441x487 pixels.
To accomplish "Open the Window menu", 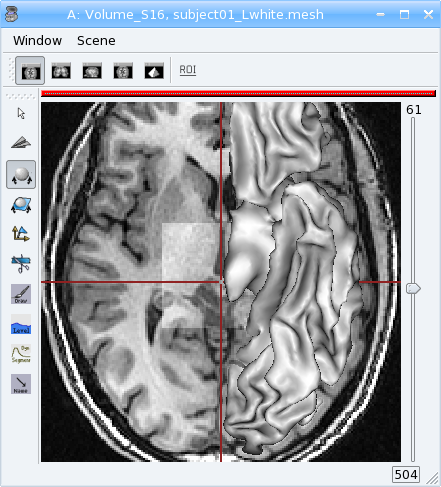I will (x=37, y=41).
